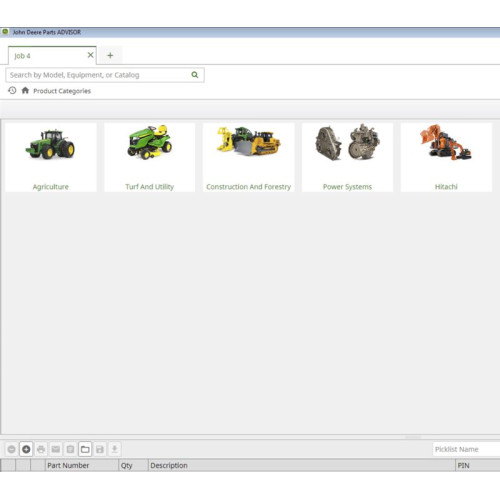Click the Qty column header
The height and width of the screenshot is (500, 500).
pyautogui.click(x=133, y=465)
